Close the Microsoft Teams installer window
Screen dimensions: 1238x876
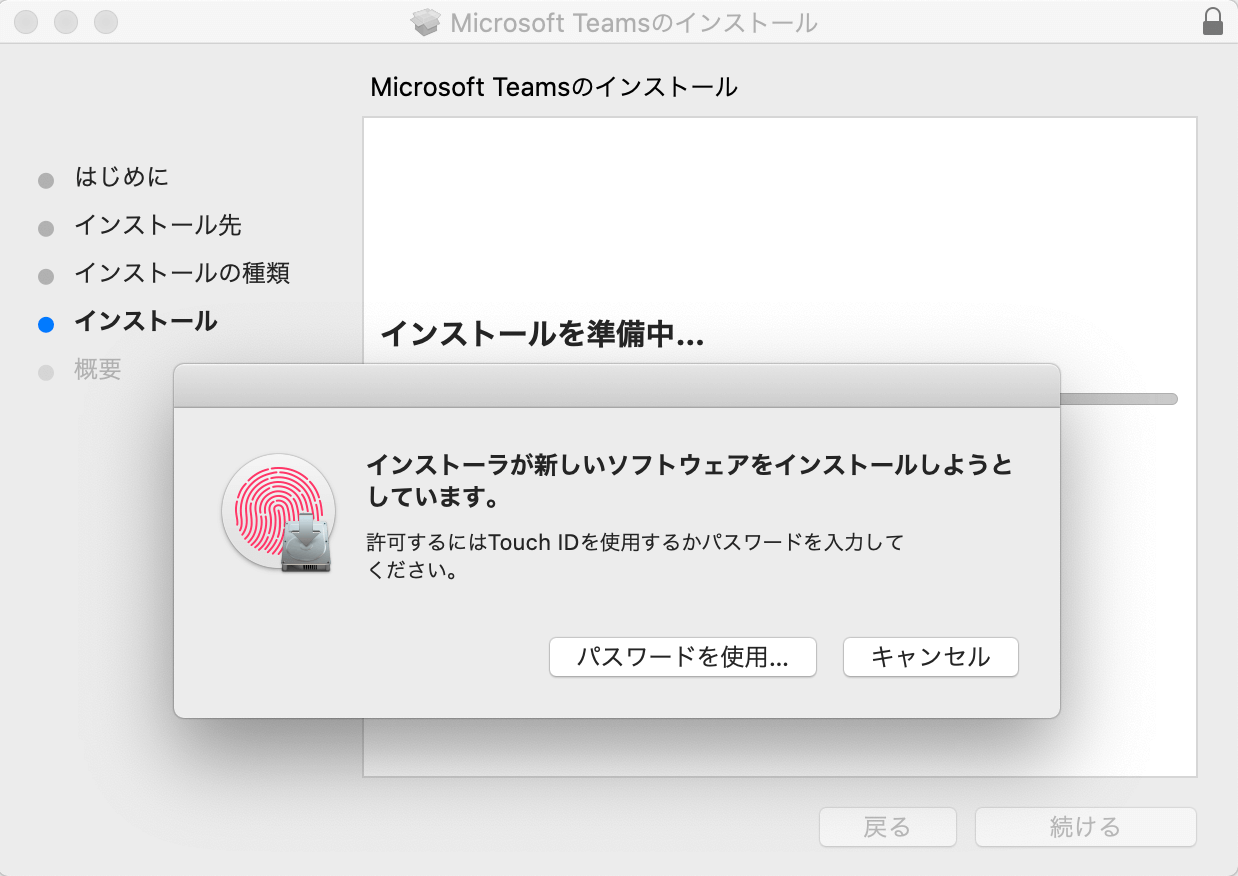(x=26, y=21)
